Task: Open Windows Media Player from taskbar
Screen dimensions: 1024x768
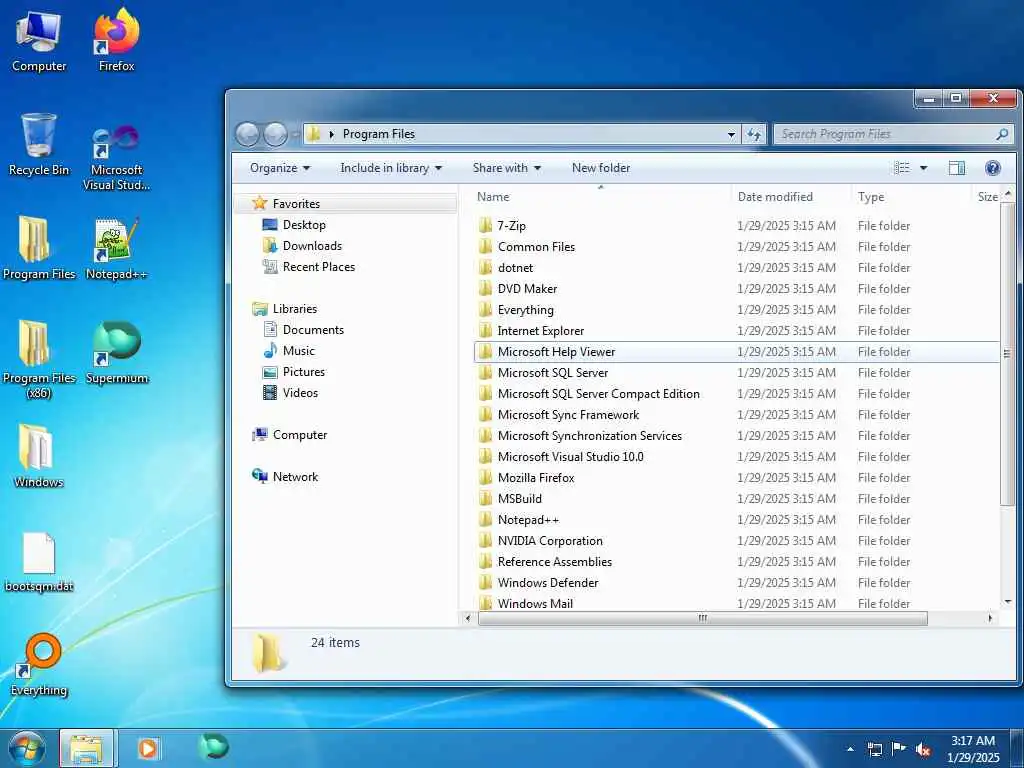Action: click(148, 748)
